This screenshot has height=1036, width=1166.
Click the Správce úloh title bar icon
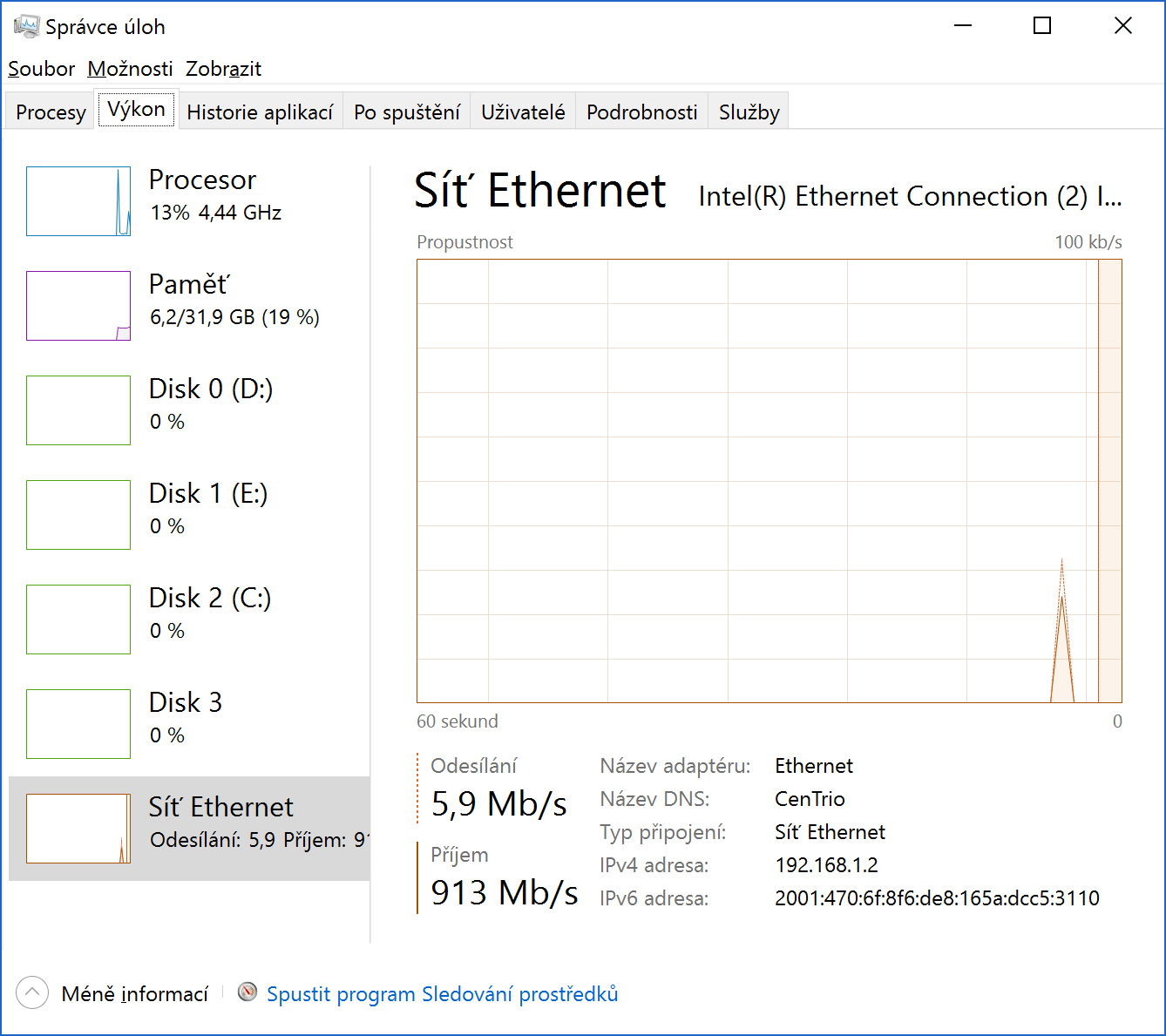tap(26, 26)
